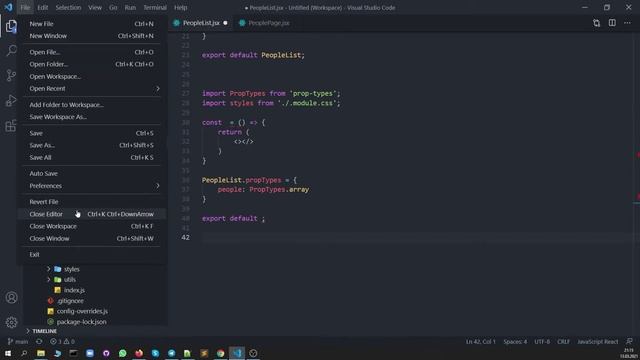640x360 pixels.
Task: Click the Visual Studio Code taskbar icon
Action: click(237, 353)
